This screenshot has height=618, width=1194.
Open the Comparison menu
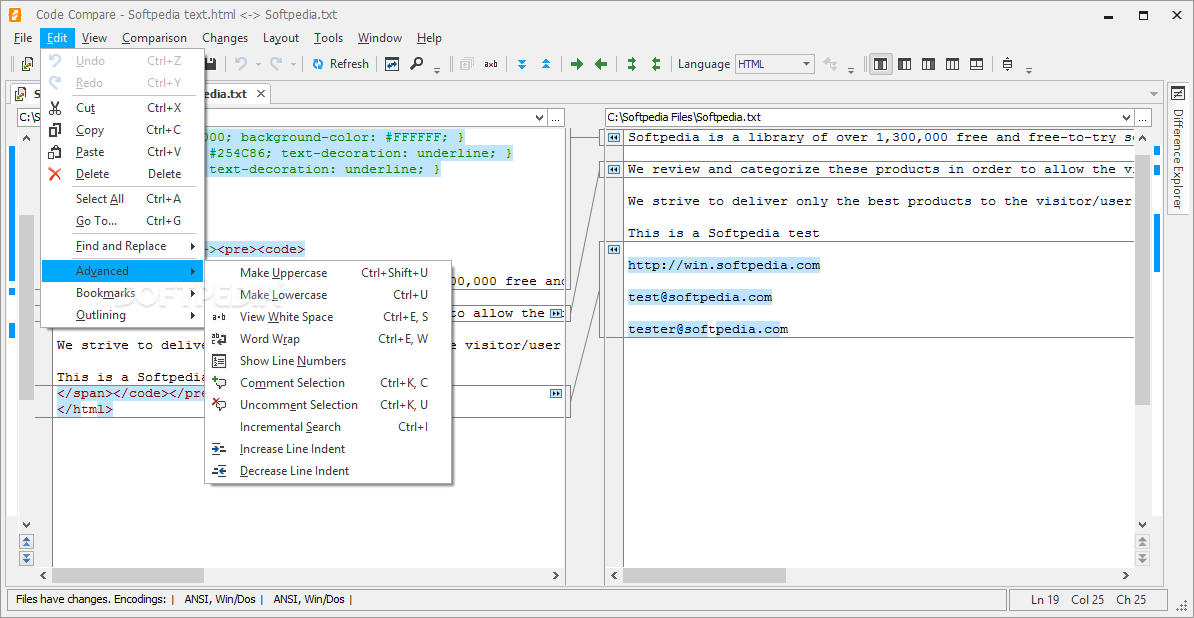coord(155,38)
